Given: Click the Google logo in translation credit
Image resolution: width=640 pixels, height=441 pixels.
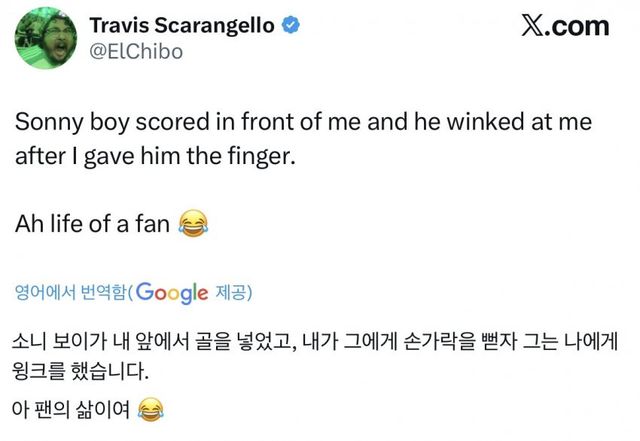Looking at the screenshot, I should pos(171,293).
